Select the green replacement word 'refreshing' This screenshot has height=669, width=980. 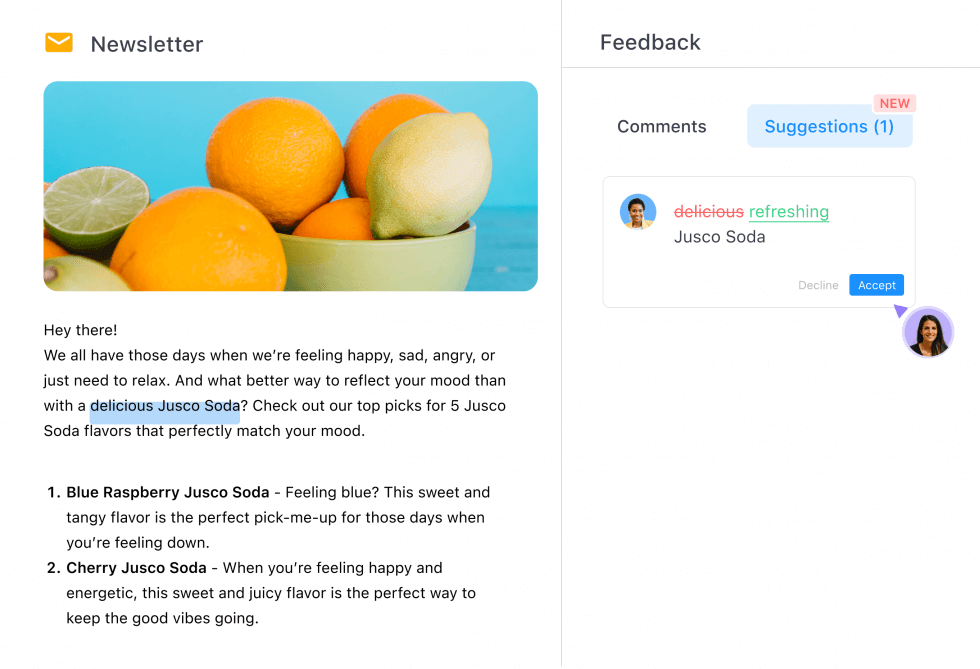click(789, 212)
